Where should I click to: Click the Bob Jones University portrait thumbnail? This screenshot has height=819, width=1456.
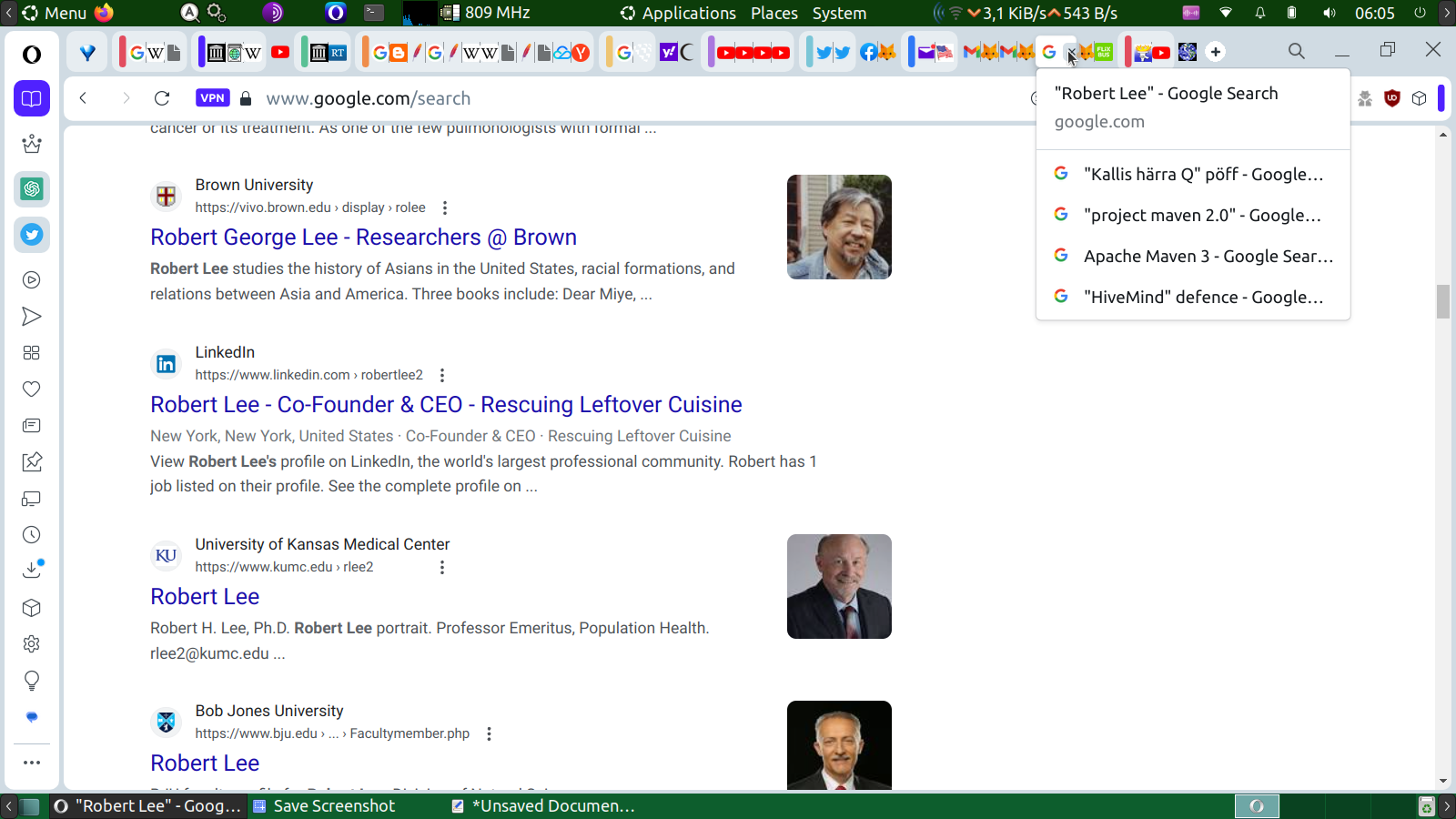click(839, 745)
